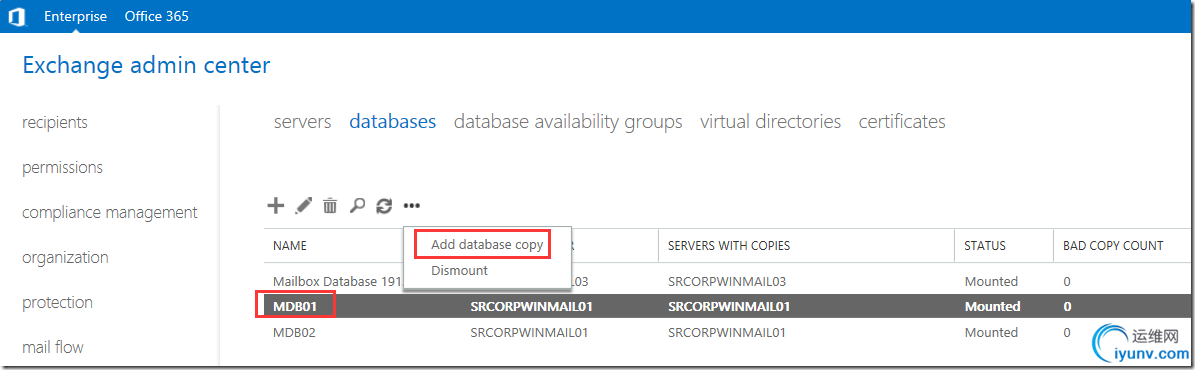Switch to Office 365 in top bar
Image resolution: width=1195 pixels, height=370 pixels.
click(157, 16)
